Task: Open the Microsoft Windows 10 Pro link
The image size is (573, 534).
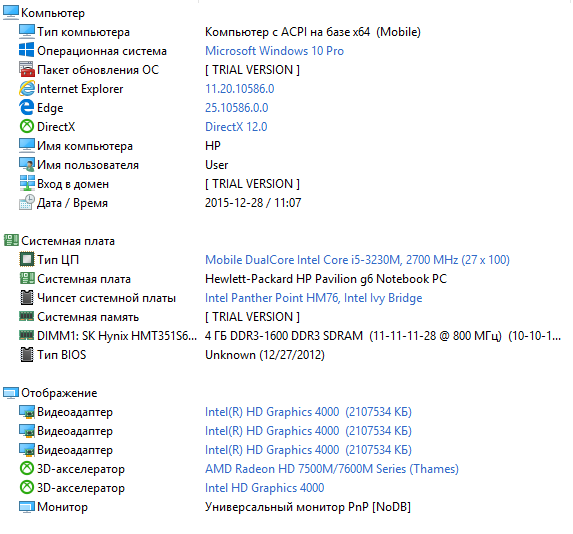Action: [274, 51]
